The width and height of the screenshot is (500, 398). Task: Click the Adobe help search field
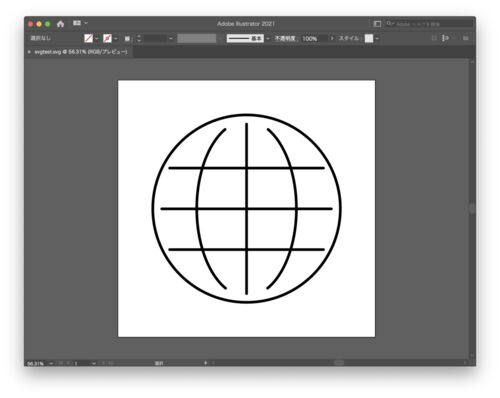[x=429, y=24]
